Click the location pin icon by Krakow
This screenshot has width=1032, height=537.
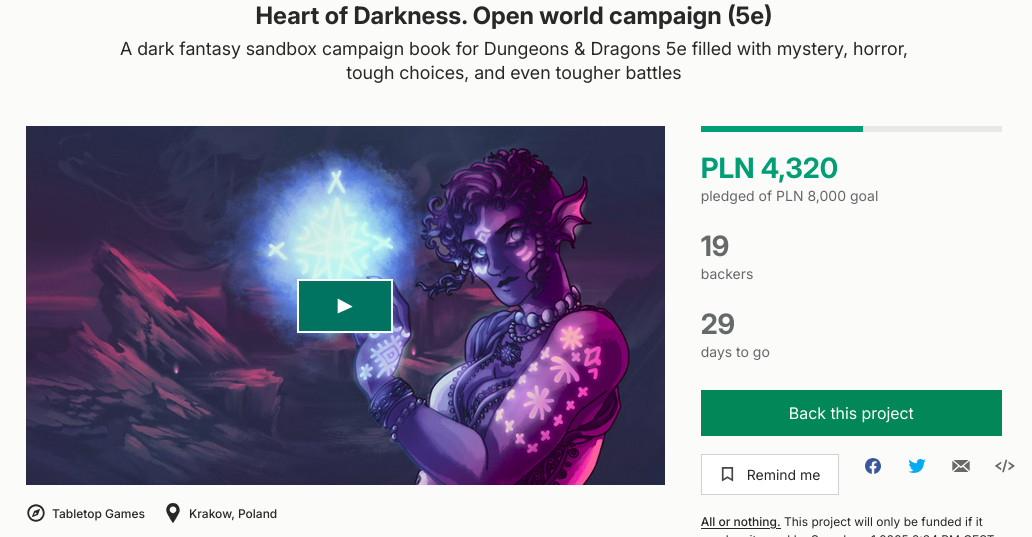172,513
